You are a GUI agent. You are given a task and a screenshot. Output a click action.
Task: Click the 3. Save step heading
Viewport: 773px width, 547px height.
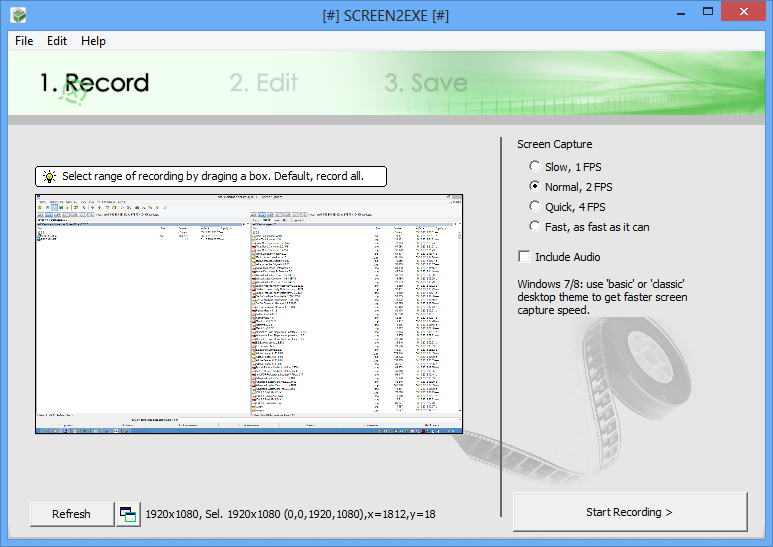426,83
